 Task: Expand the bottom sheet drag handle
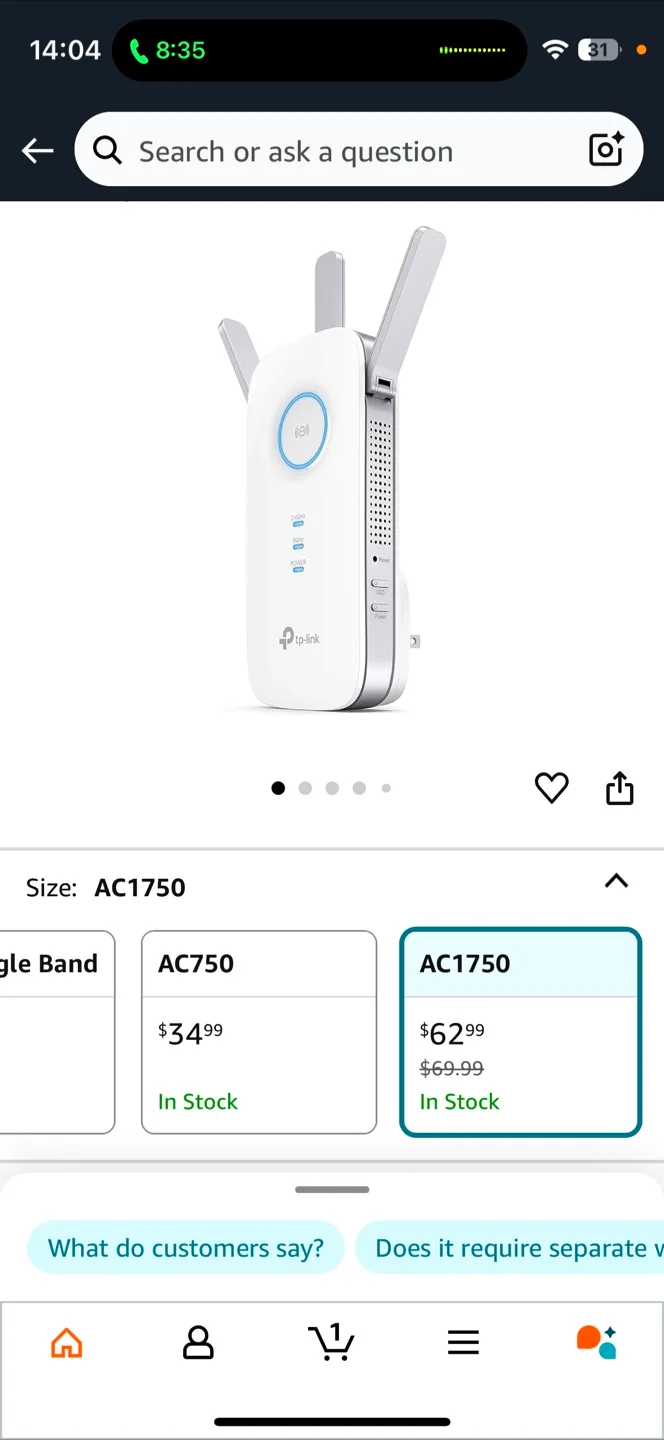[332, 1189]
